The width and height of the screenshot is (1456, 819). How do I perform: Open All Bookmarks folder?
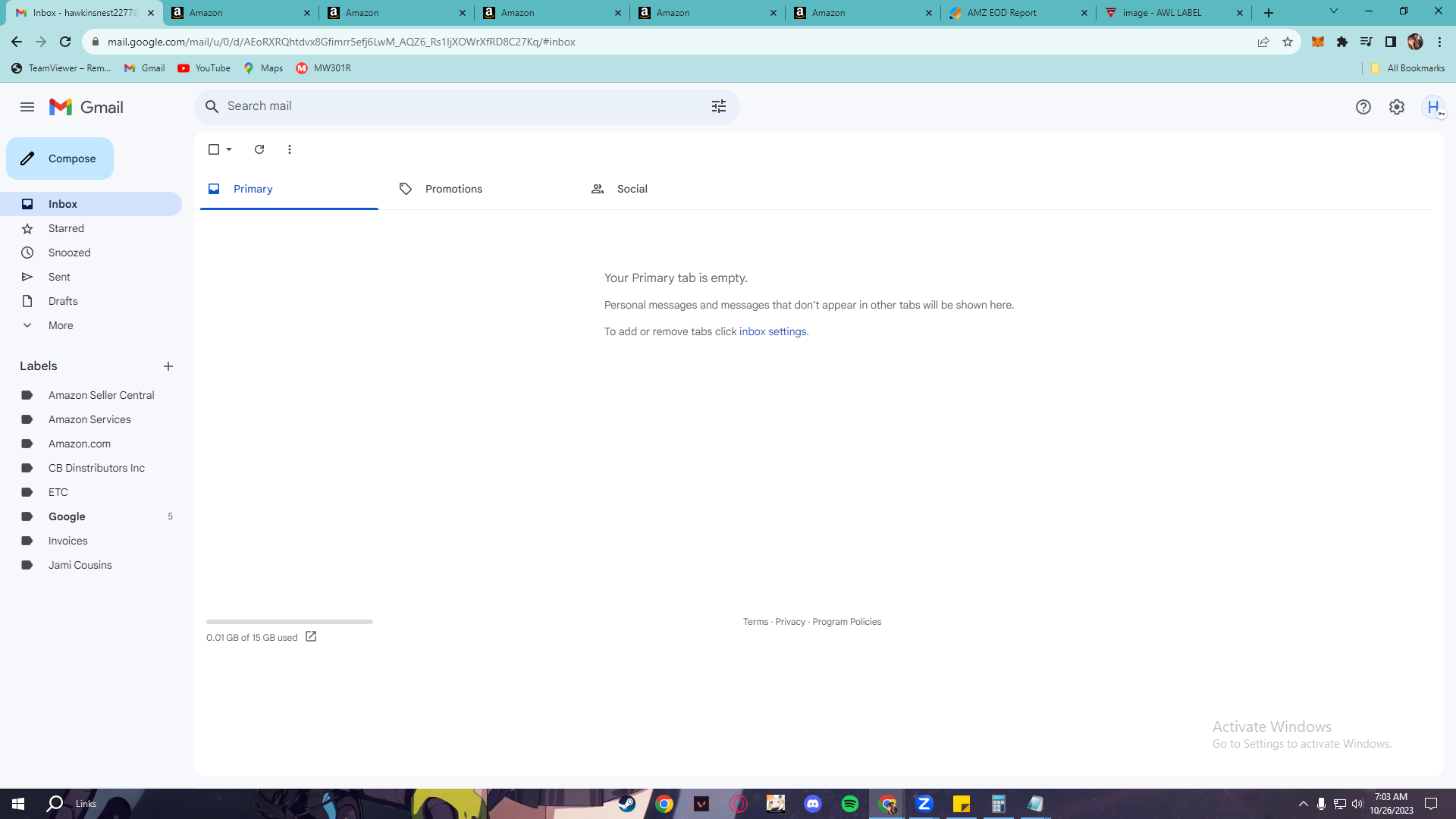[x=1407, y=68]
